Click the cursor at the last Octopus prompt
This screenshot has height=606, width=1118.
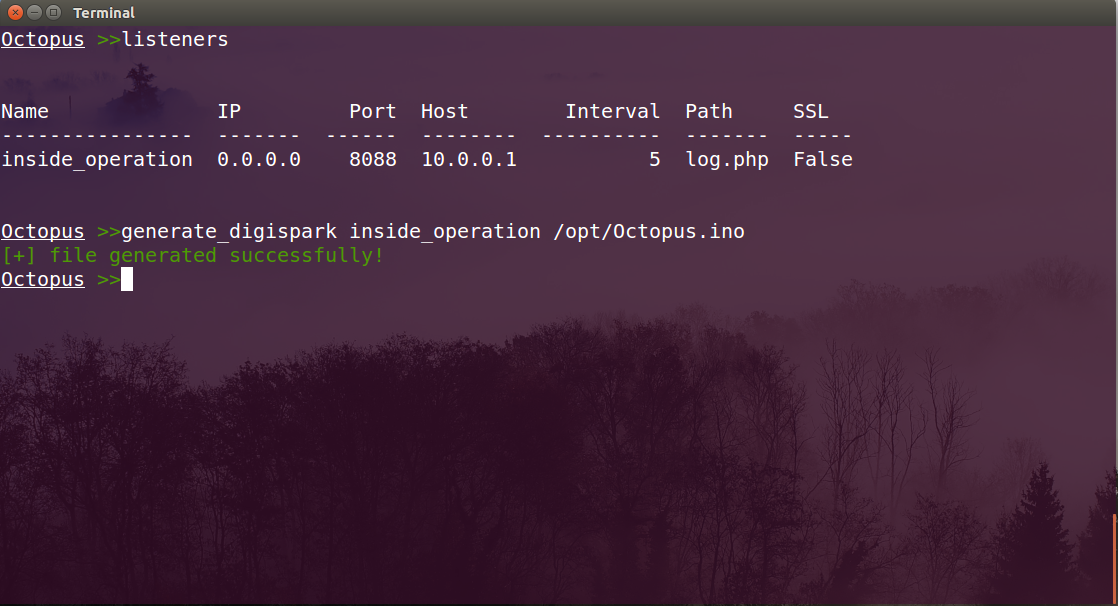pos(127,279)
